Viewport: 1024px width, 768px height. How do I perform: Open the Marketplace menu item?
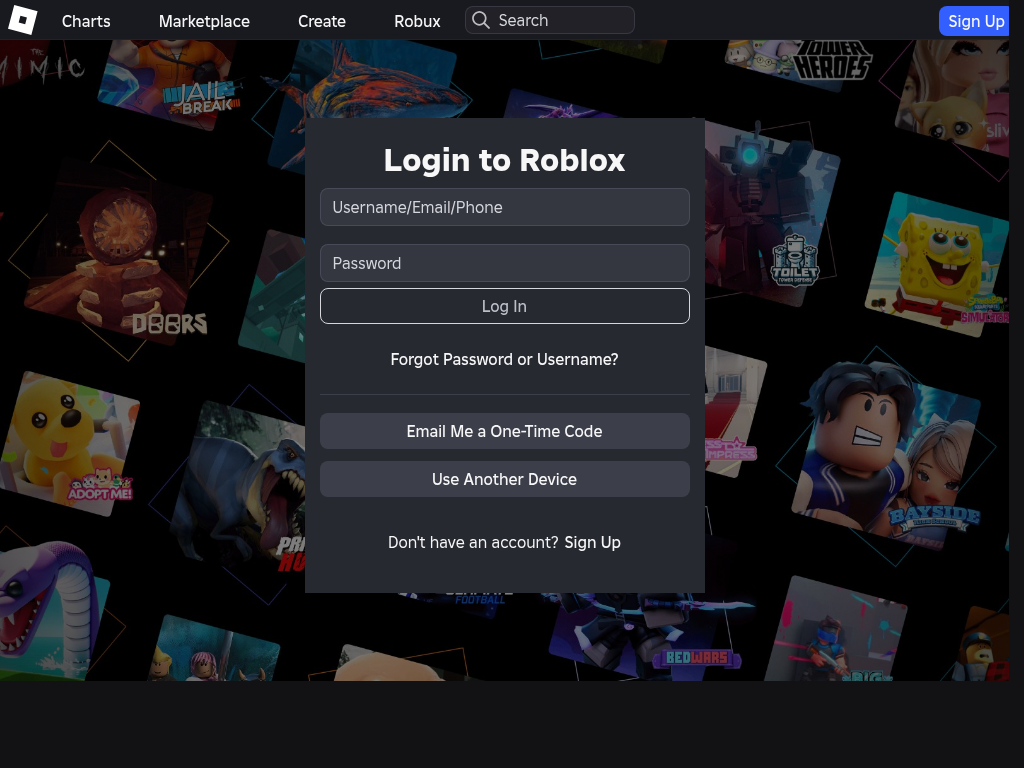tap(204, 21)
